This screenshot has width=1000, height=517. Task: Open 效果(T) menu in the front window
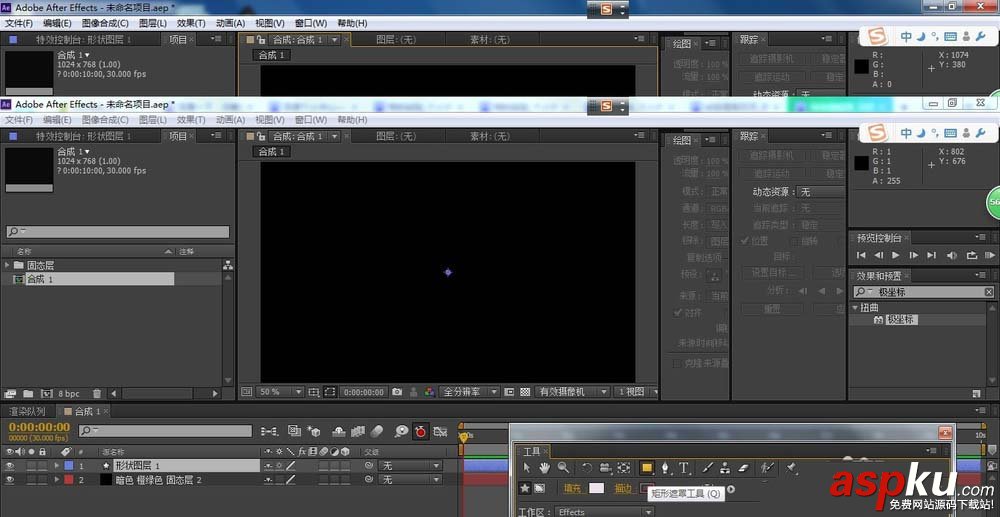pos(191,120)
